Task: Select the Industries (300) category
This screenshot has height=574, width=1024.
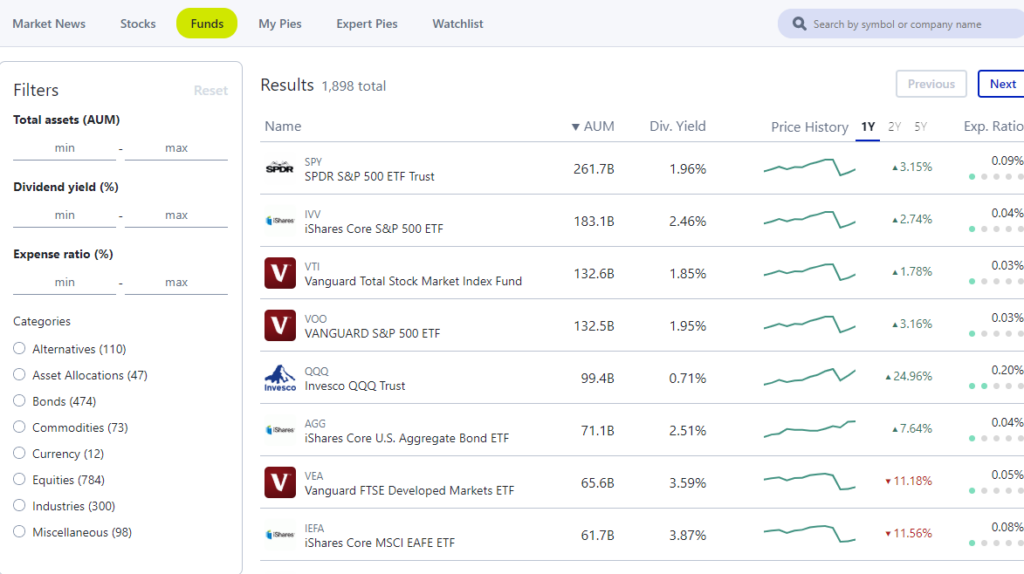Action: coord(19,505)
